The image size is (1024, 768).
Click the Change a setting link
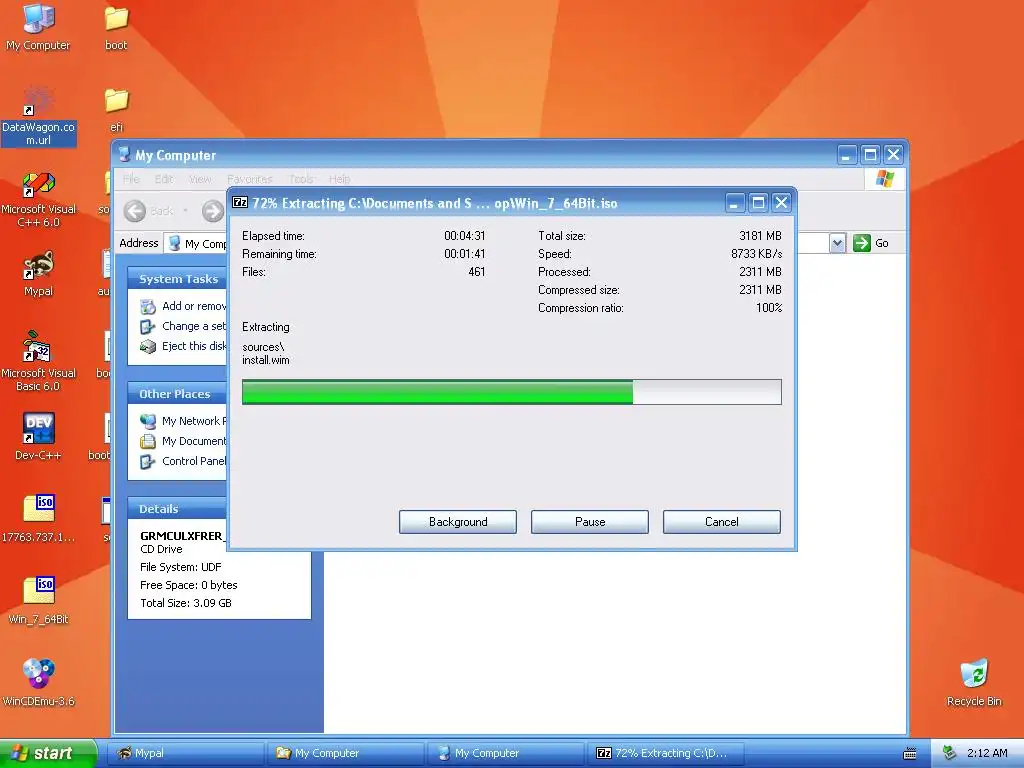[195, 327]
